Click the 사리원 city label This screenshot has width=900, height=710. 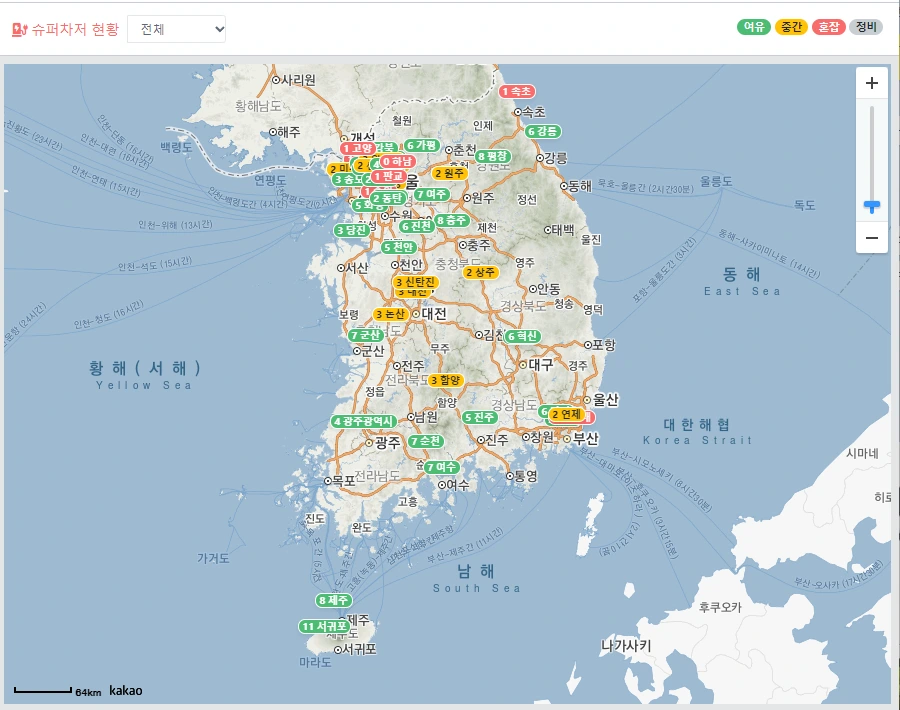pos(298,80)
